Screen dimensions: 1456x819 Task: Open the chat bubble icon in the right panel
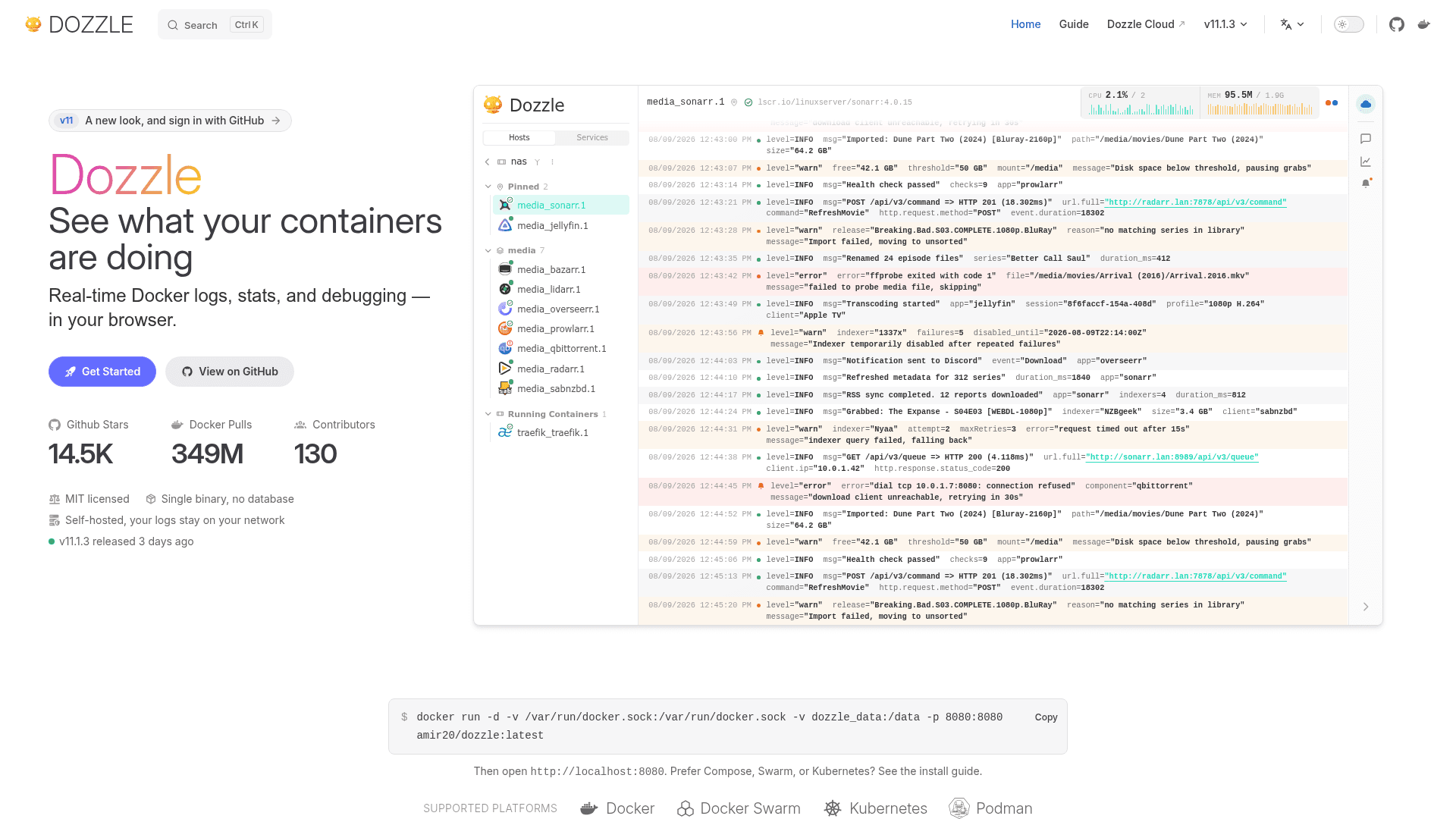point(1366,139)
